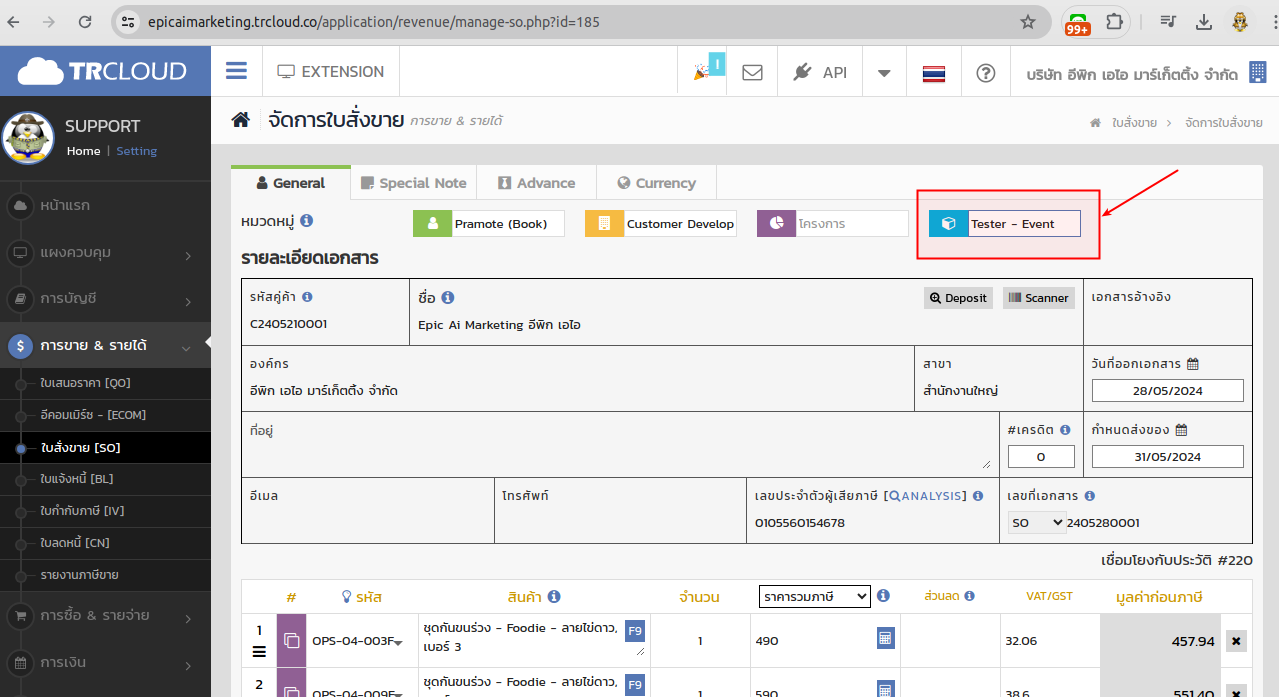Click the lightbulb icon beside รหัส
The height and width of the screenshot is (697, 1279).
[x=347, y=597]
